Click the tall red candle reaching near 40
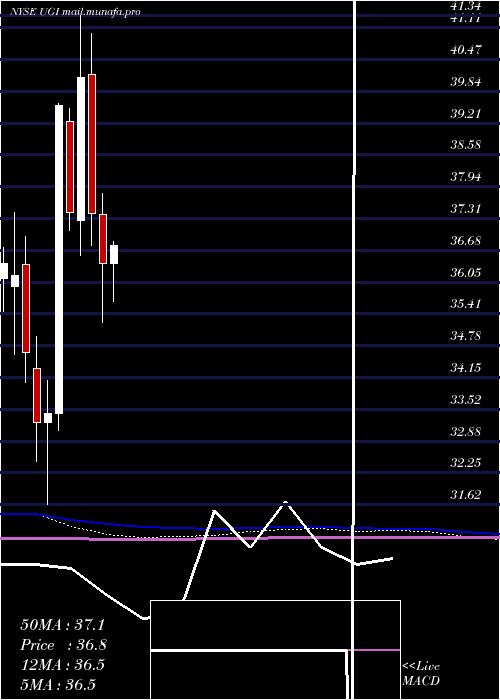 pos(92,144)
